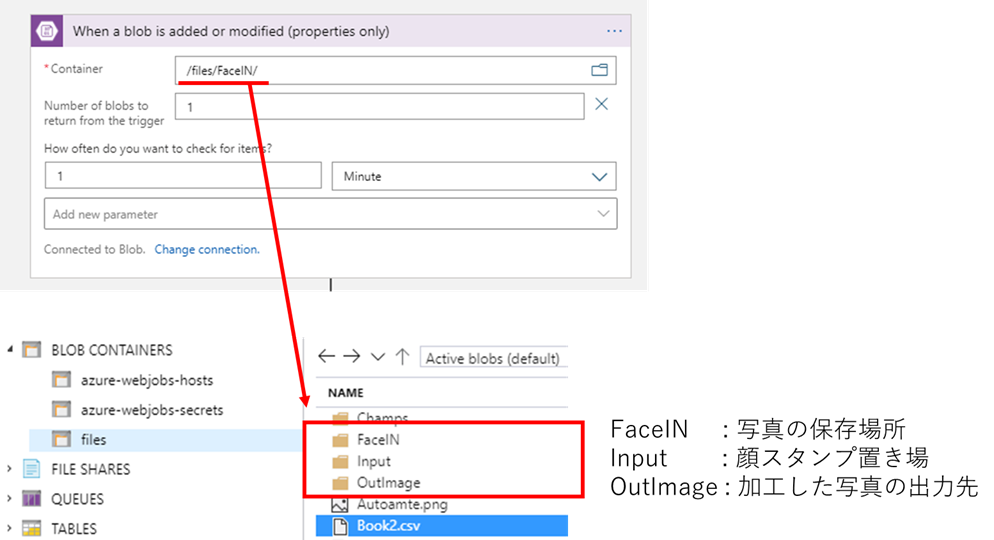Click the interval value input field

[x=183, y=176]
